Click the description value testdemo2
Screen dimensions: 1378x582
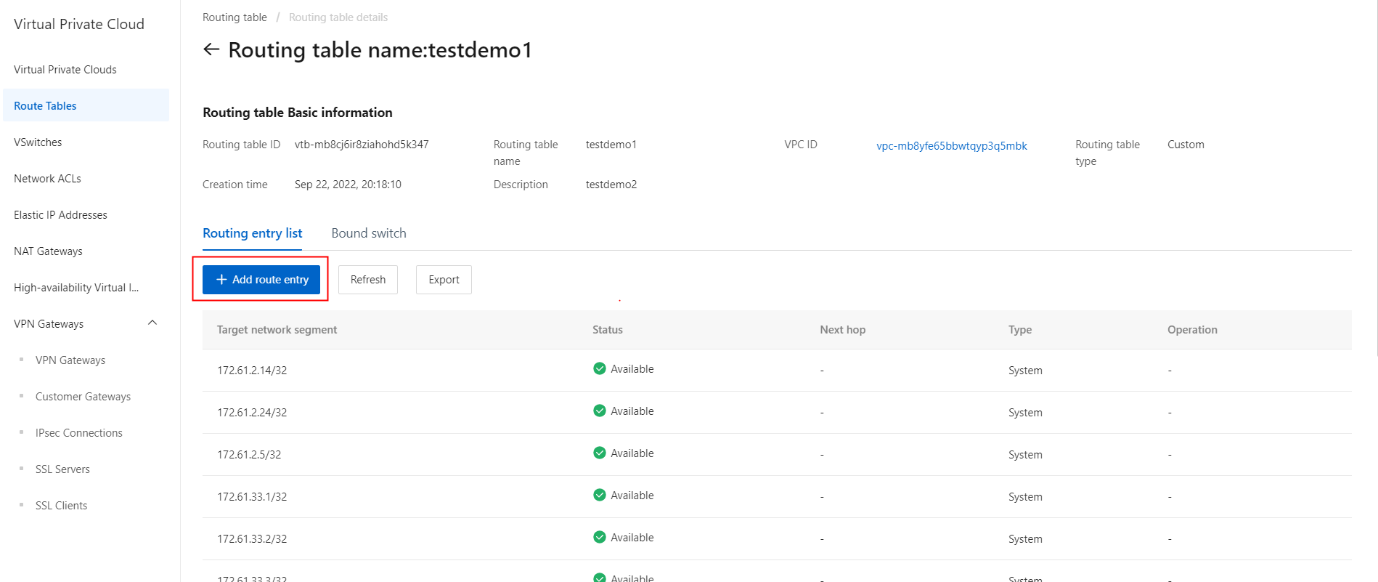[611, 184]
